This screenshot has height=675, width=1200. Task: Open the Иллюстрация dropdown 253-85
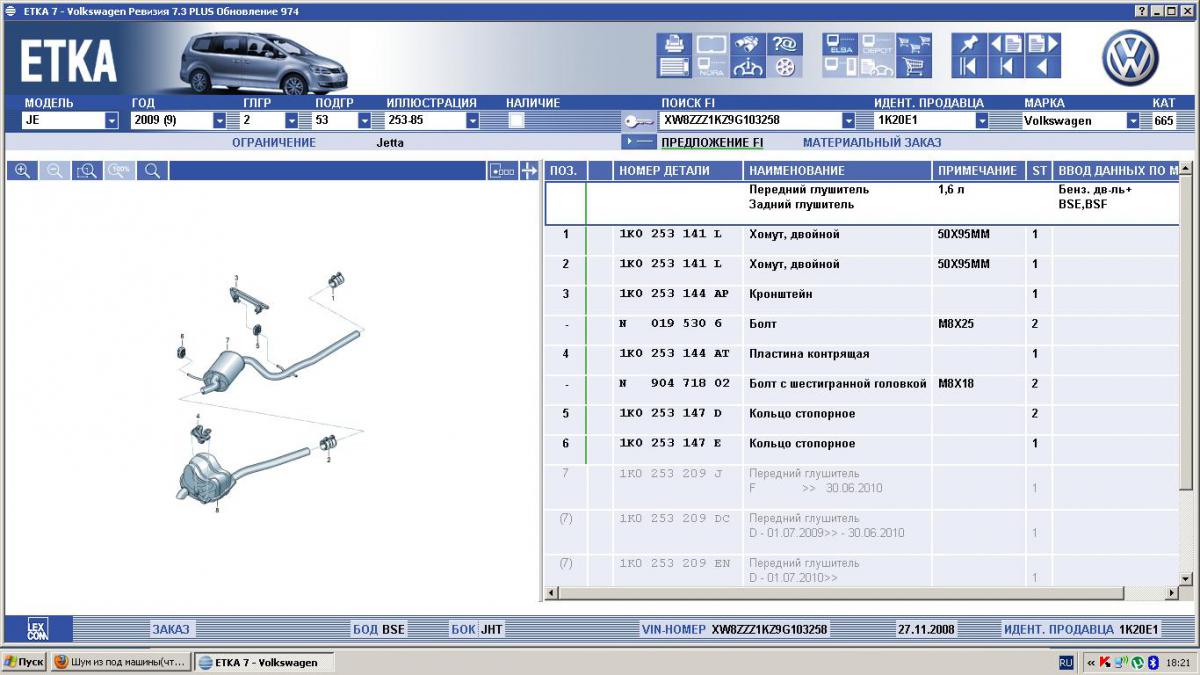coord(472,121)
